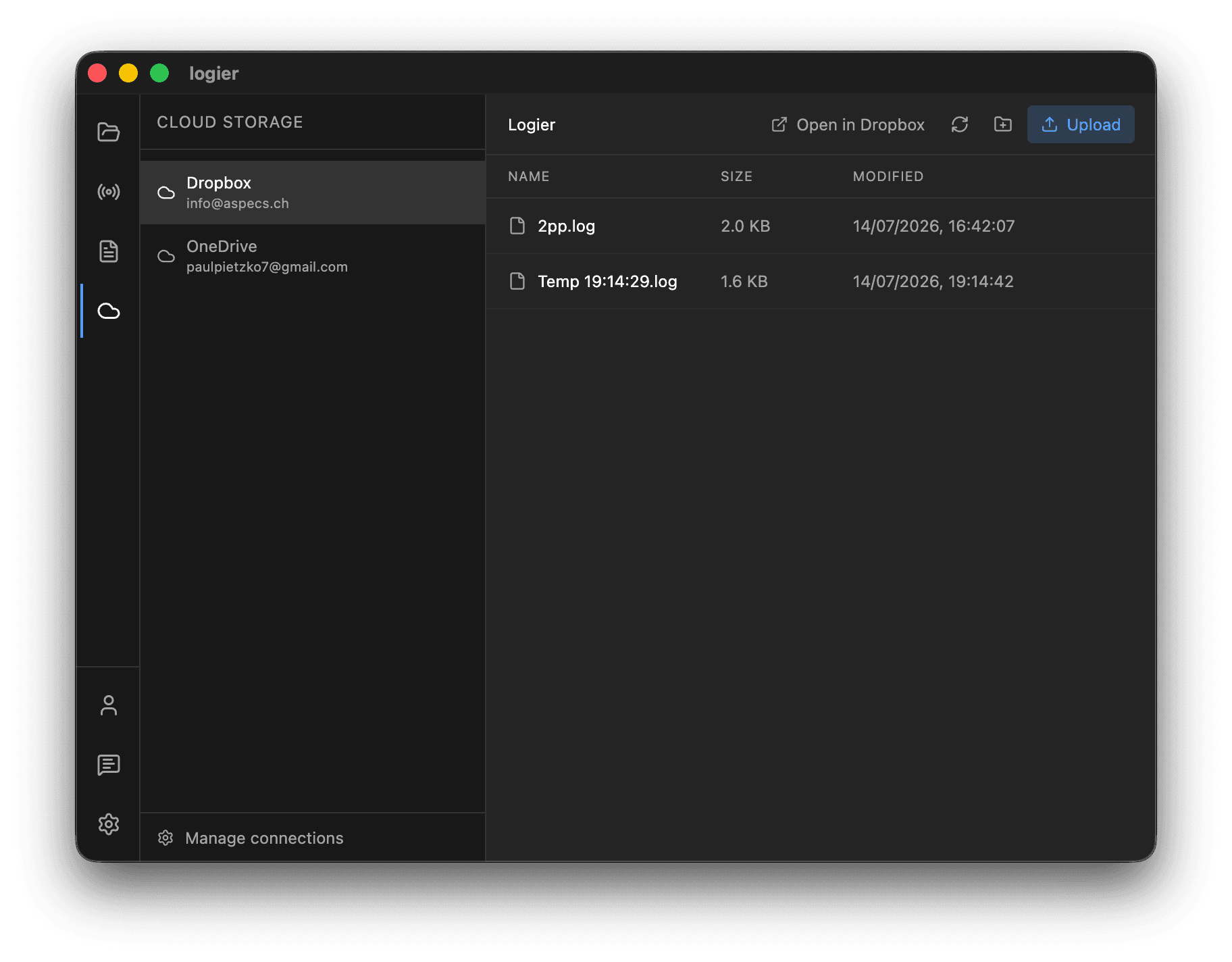Click modified date 14/07/2026, 19:14:42
This screenshot has width=1232, height=962.
pos(933,281)
